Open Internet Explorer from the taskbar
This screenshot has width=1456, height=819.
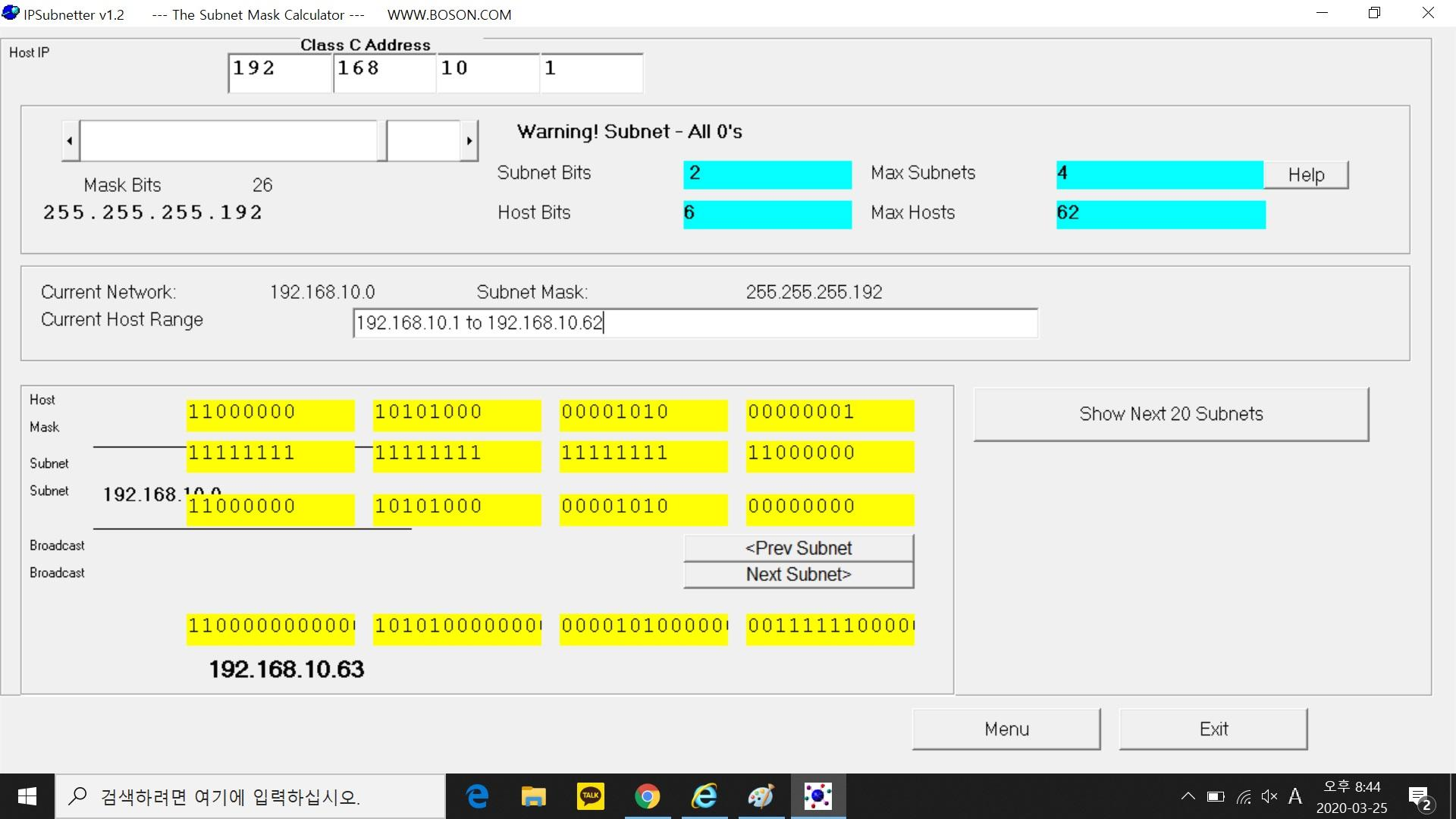(704, 796)
